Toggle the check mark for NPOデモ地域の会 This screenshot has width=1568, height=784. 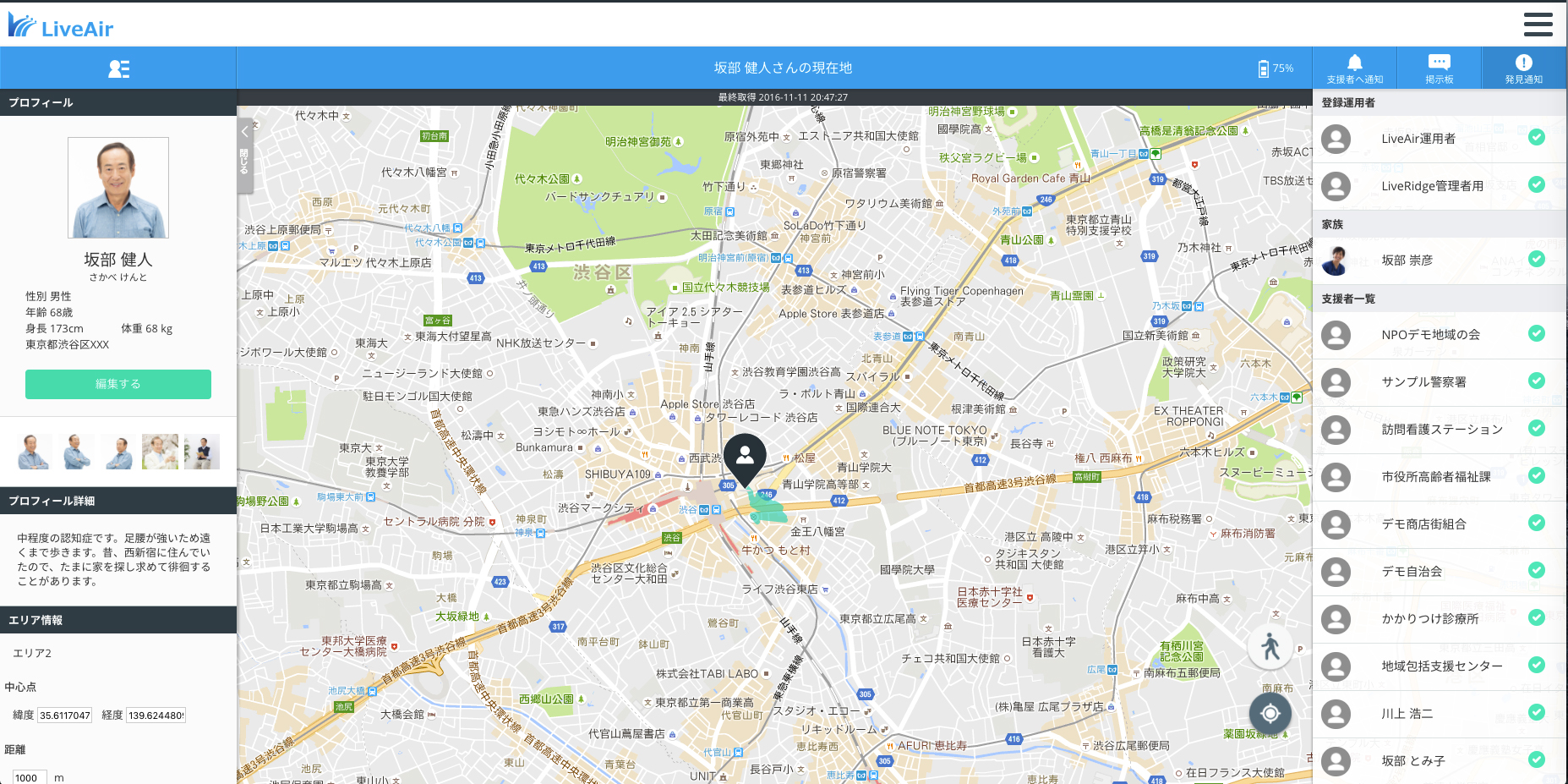[1537, 333]
